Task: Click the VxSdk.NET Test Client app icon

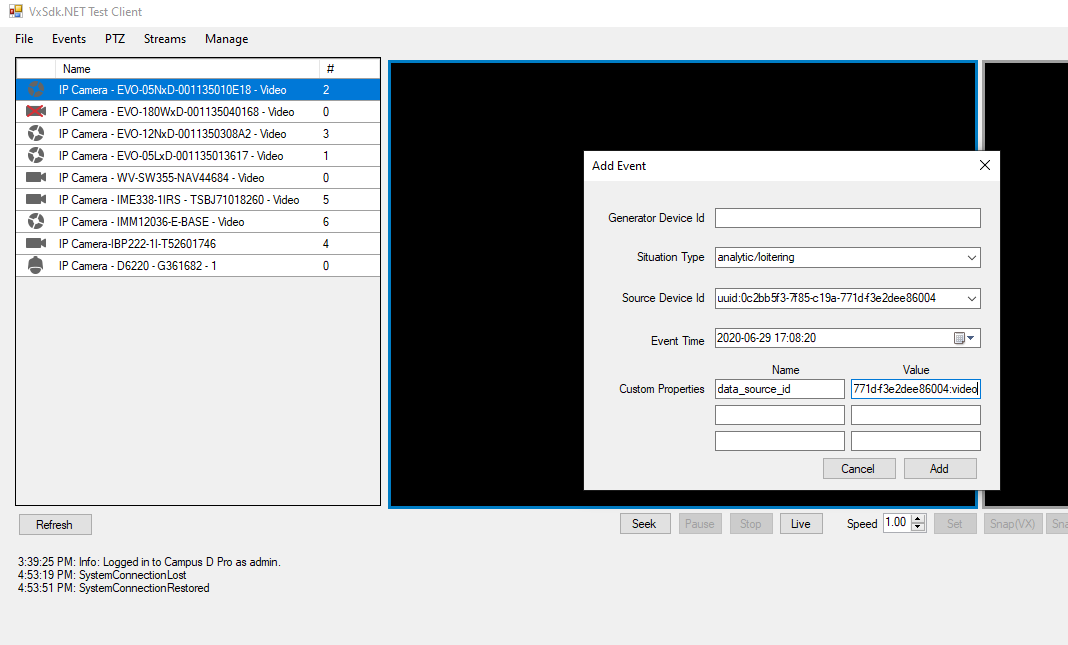Action: pyautogui.click(x=15, y=11)
